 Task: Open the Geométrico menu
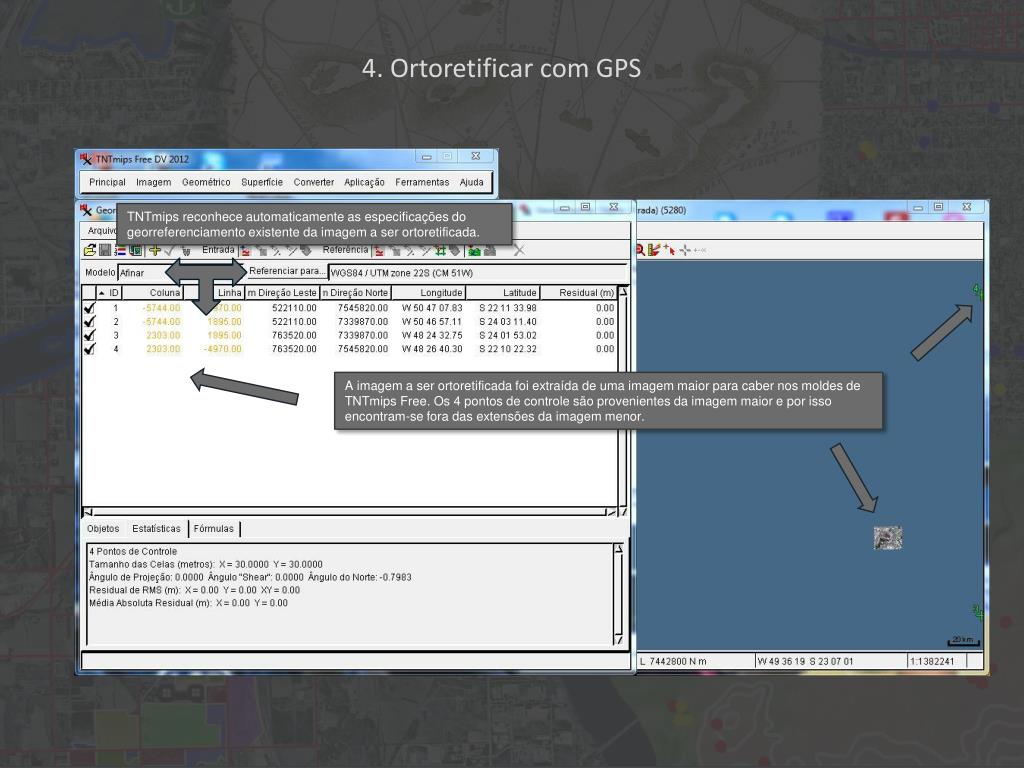[x=206, y=182]
